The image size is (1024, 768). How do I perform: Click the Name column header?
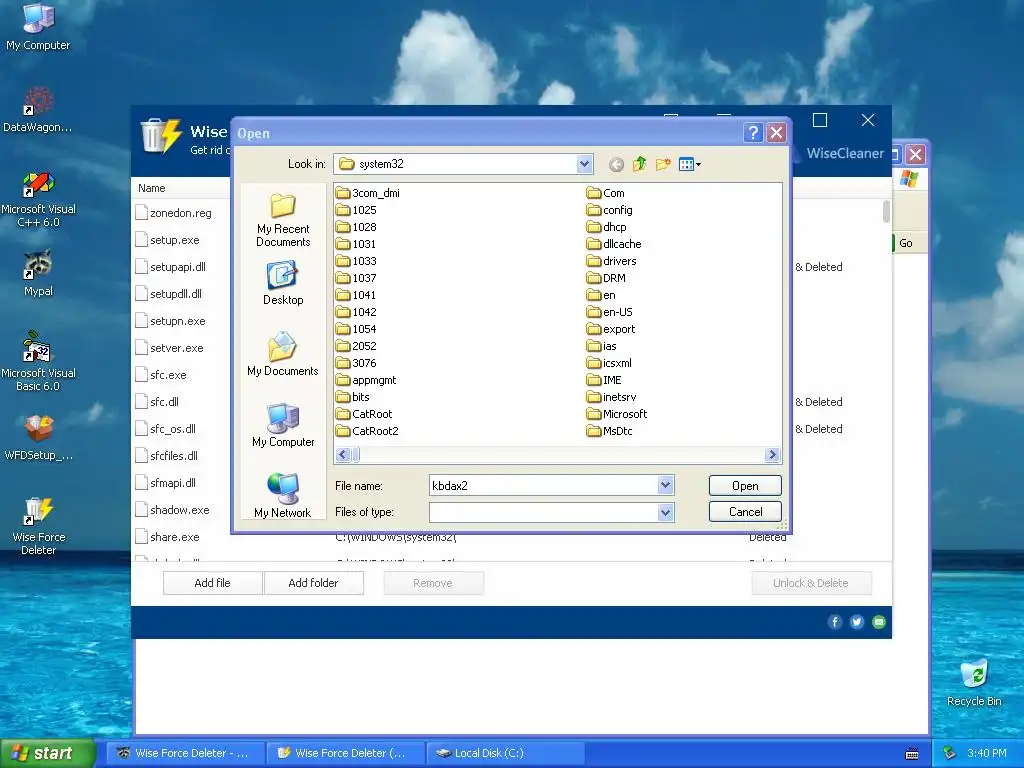point(152,188)
